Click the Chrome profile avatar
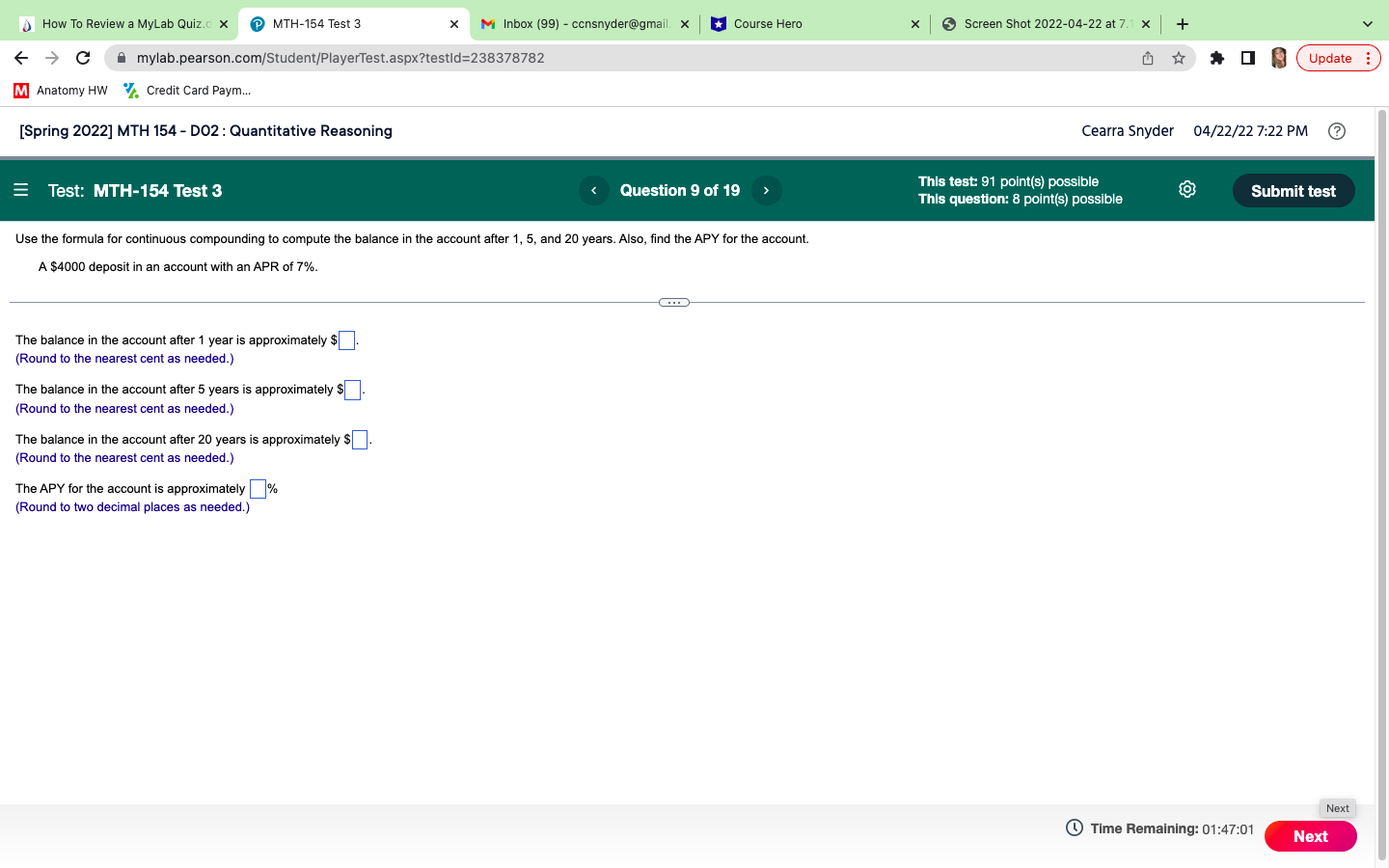 1278,58
